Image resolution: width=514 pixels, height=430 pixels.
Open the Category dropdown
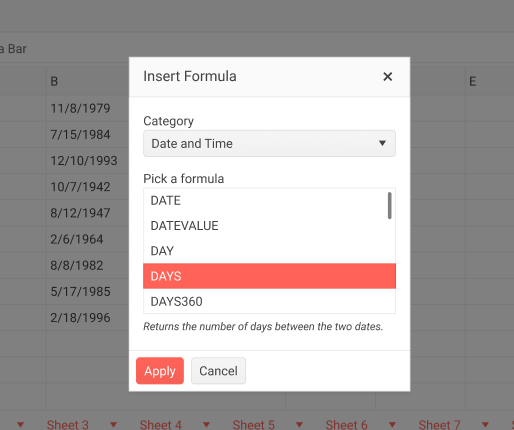[269, 144]
